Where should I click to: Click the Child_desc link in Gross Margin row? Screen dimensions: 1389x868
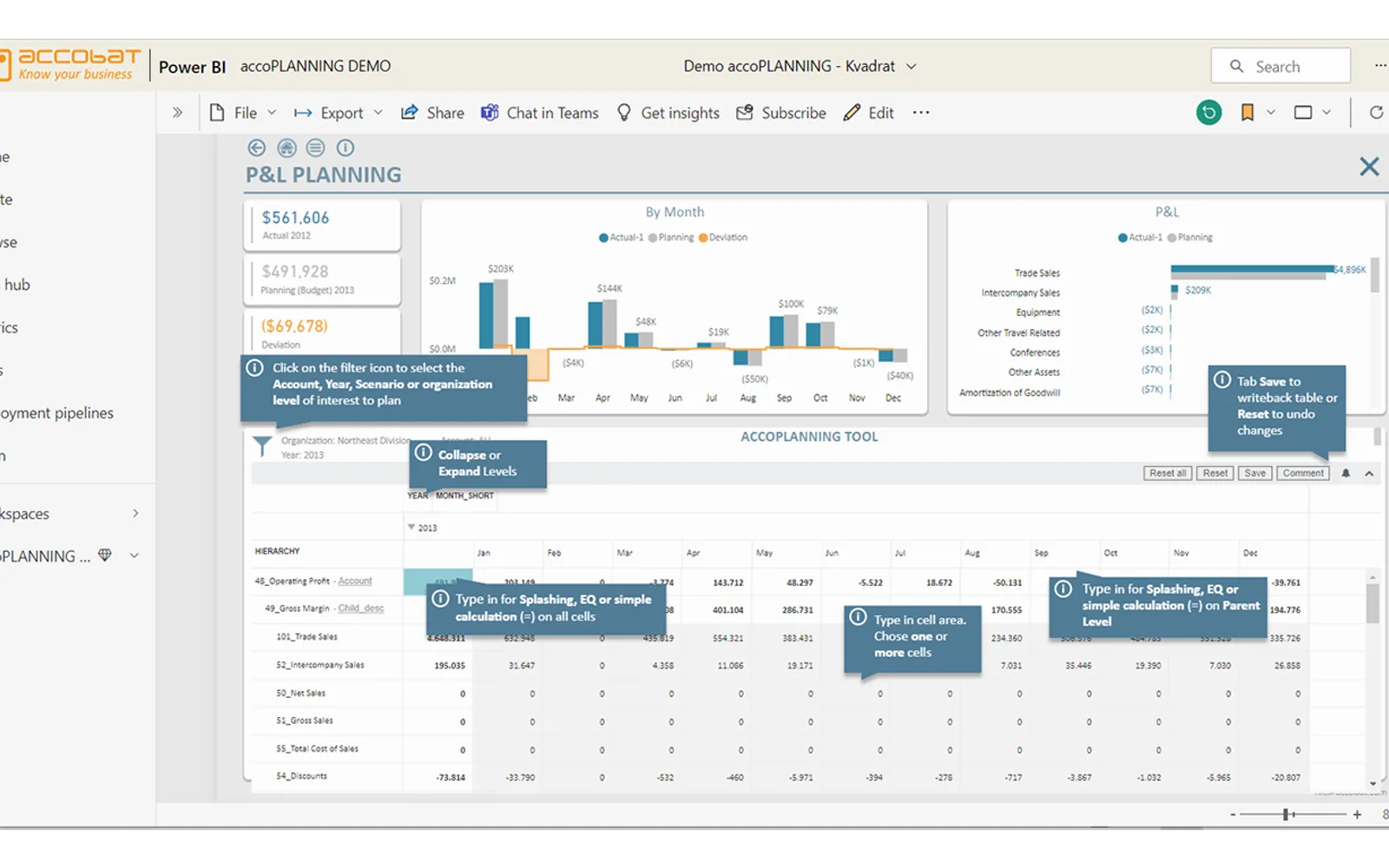pyautogui.click(x=361, y=608)
